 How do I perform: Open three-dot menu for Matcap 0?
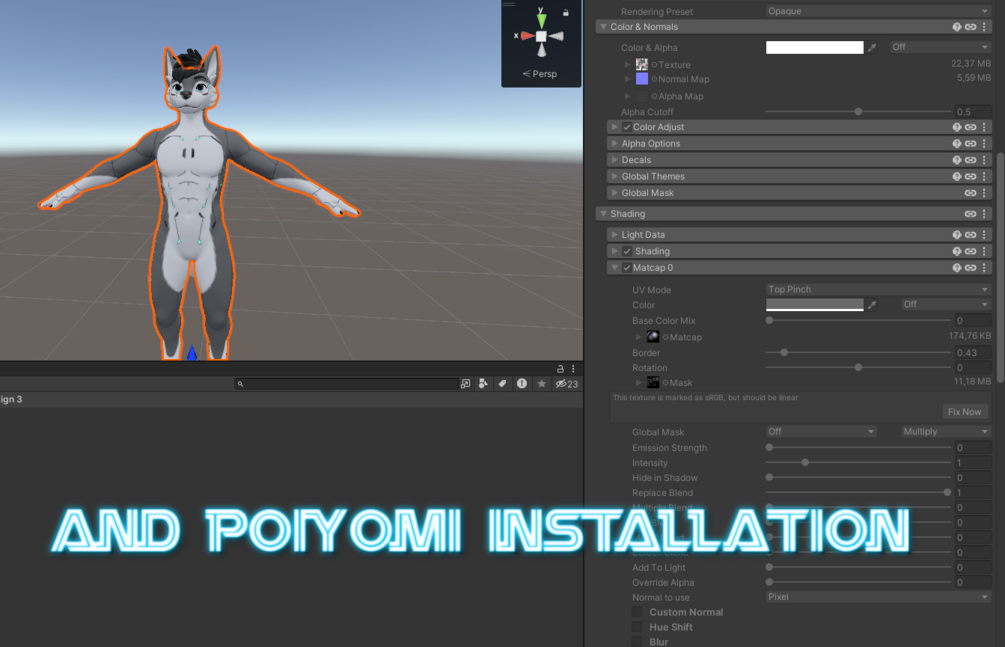(984, 267)
